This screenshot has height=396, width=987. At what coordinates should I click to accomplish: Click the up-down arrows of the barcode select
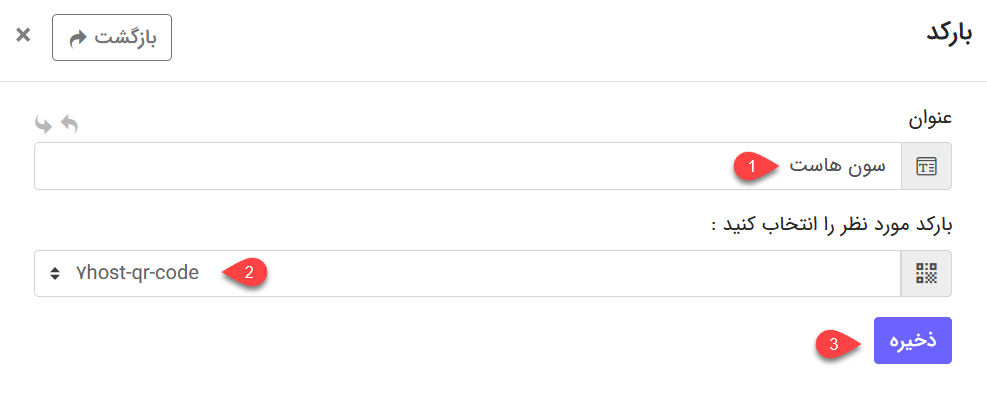[x=55, y=273]
